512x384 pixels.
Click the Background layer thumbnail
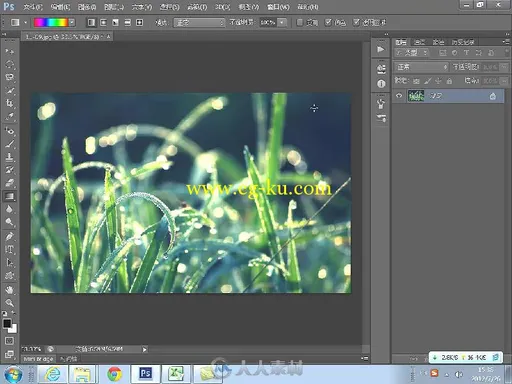click(x=416, y=96)
